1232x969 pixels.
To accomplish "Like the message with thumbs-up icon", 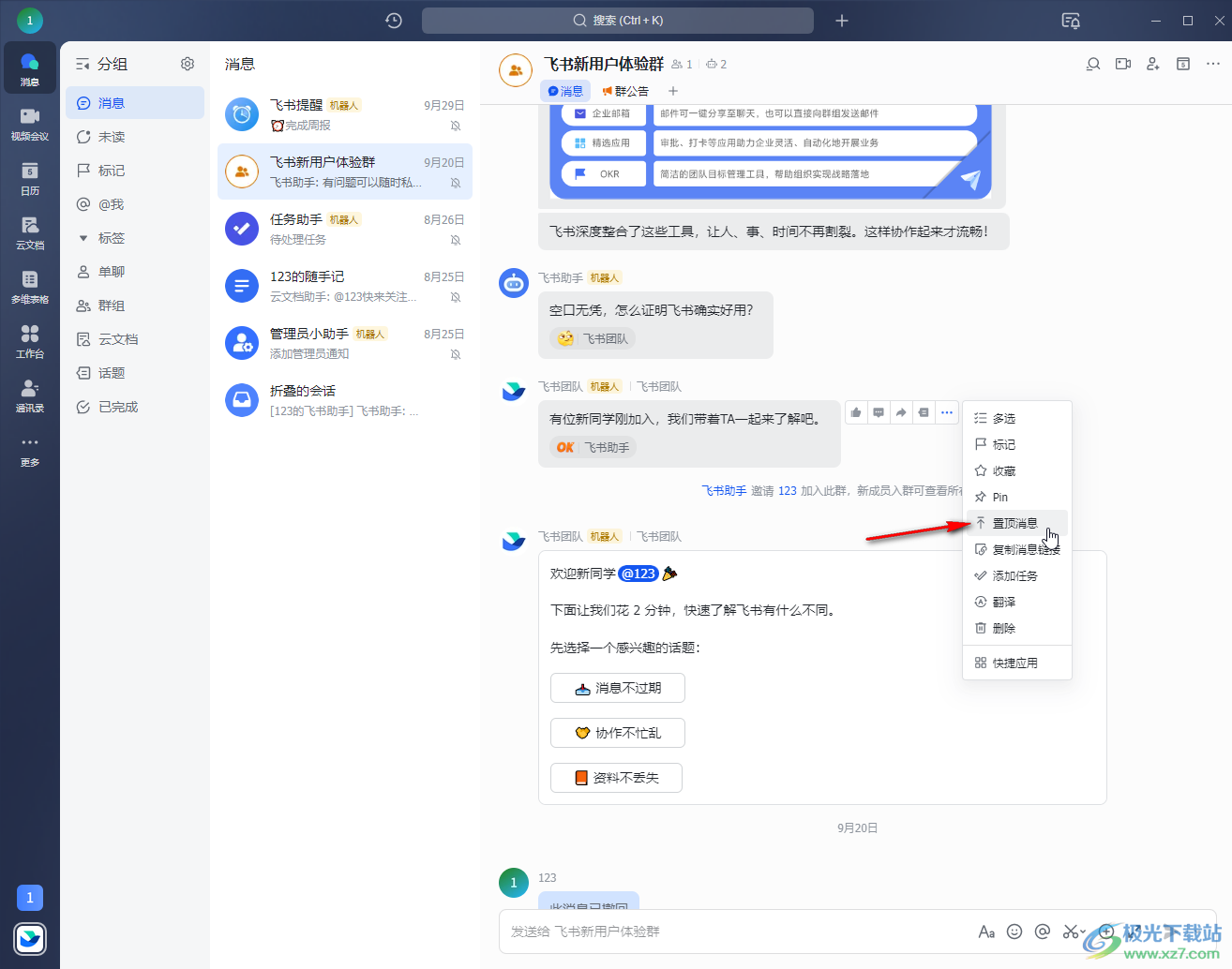I will click(x=856, y=412).
